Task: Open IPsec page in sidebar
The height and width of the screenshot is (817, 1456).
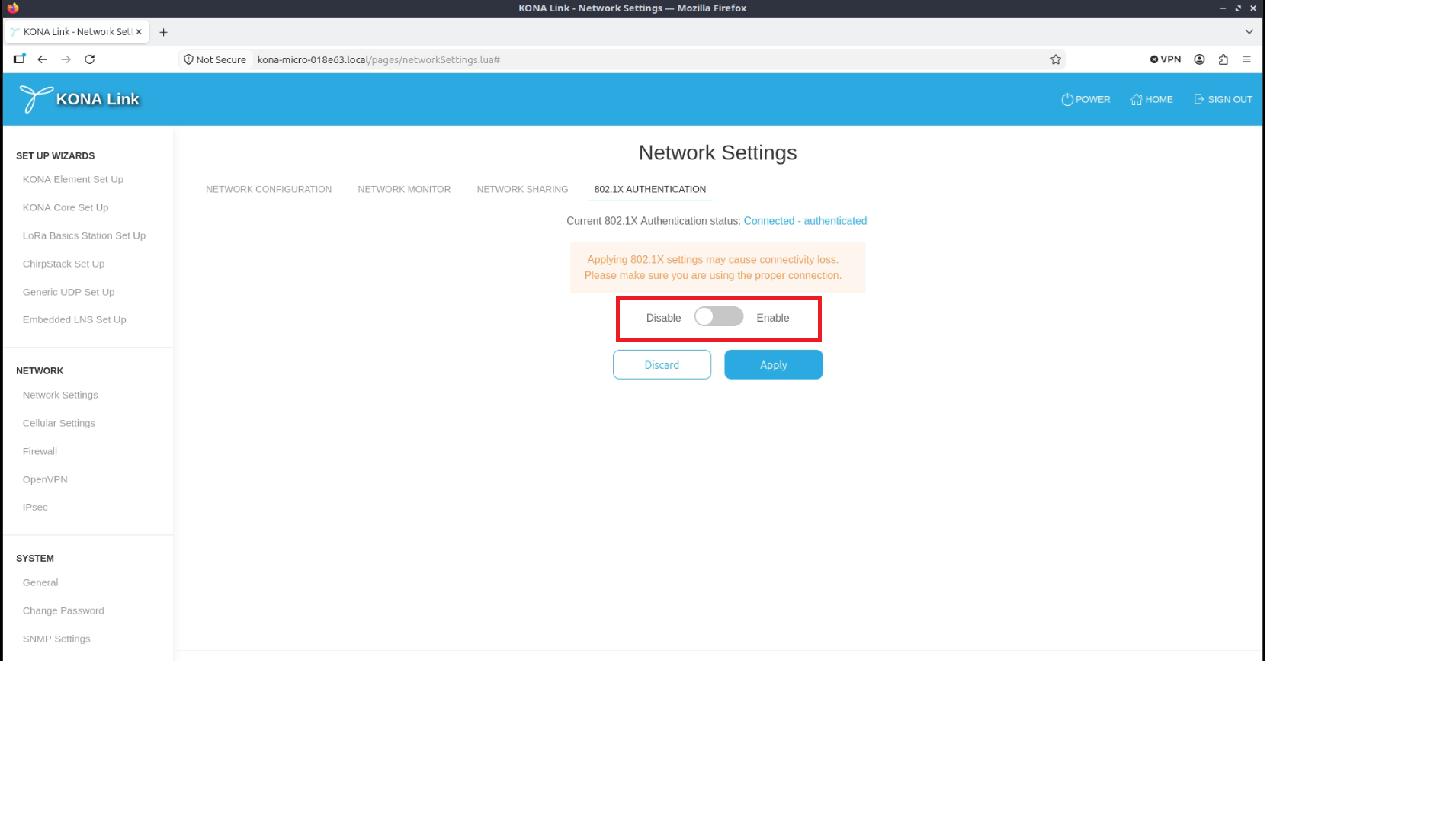Action: (35, 508)
